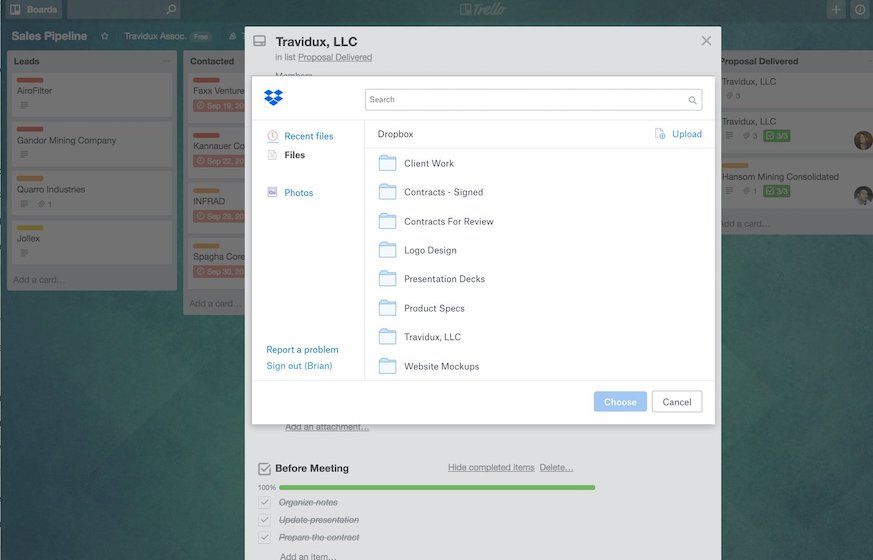Viewport: 873px width, 560px height.
Task: Click the search magnifier icon in Dropbox
Action: click(x=692, y=100)
